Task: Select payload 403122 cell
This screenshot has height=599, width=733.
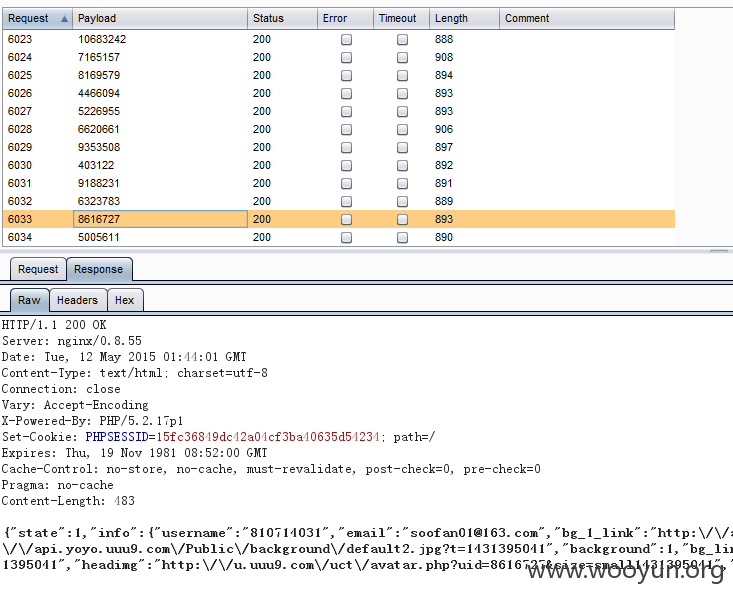Action: tap(160, 166)
